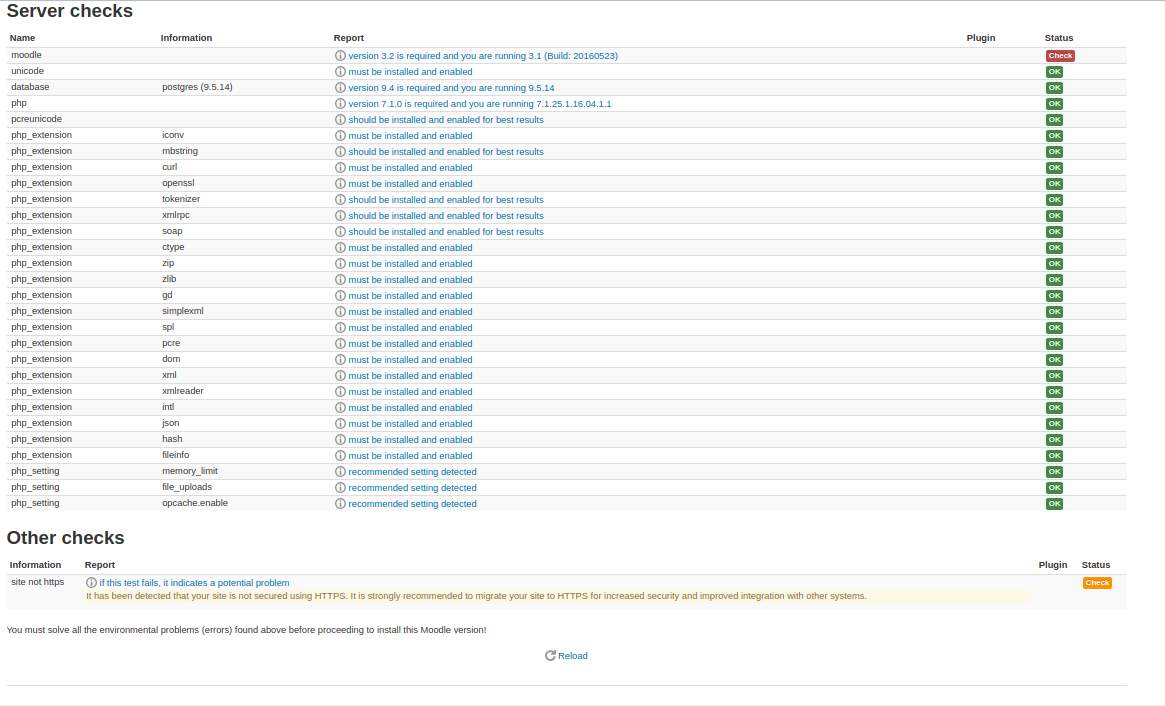The image size is (1165, 706).
Task: Click the info icon in the dom row
Action: coord(340,360)
